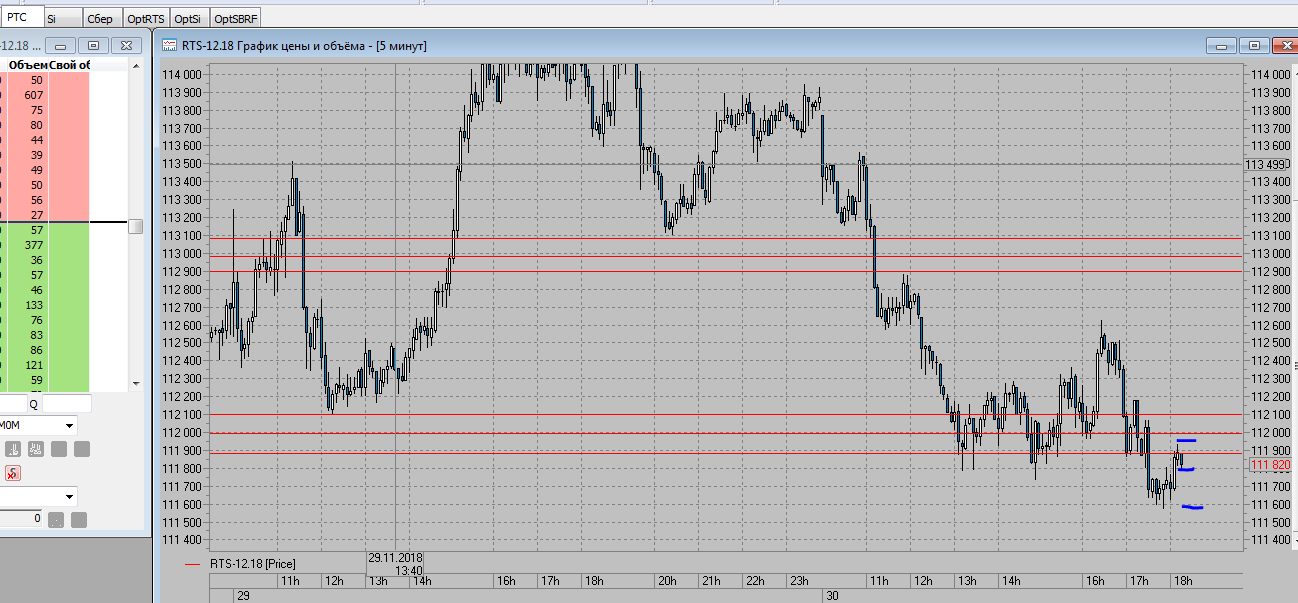This screenshot has height=603, width=1298.
Task: Select the bid row with volume 46
Action: pos(45,290)
